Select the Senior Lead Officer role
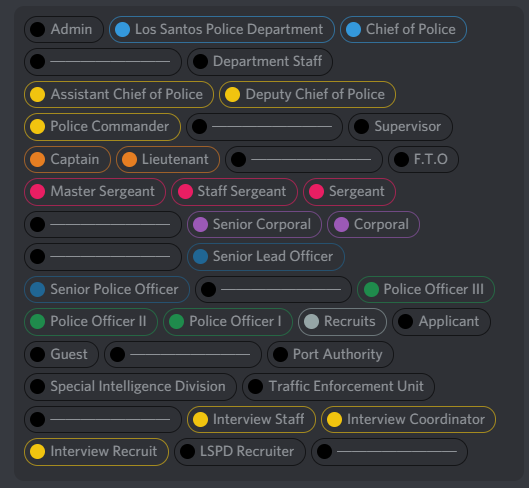Screen dimensions: 529x488 click(266, 257)
